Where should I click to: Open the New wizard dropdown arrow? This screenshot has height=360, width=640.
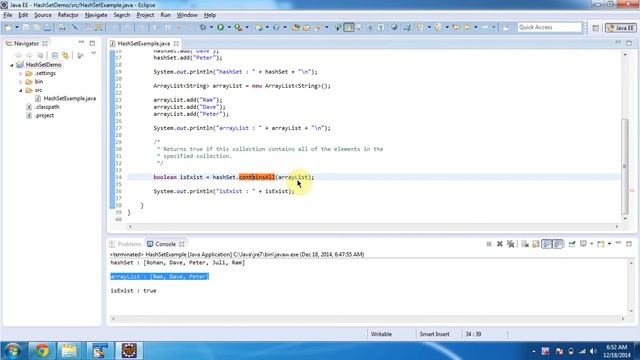click(17, 27)
